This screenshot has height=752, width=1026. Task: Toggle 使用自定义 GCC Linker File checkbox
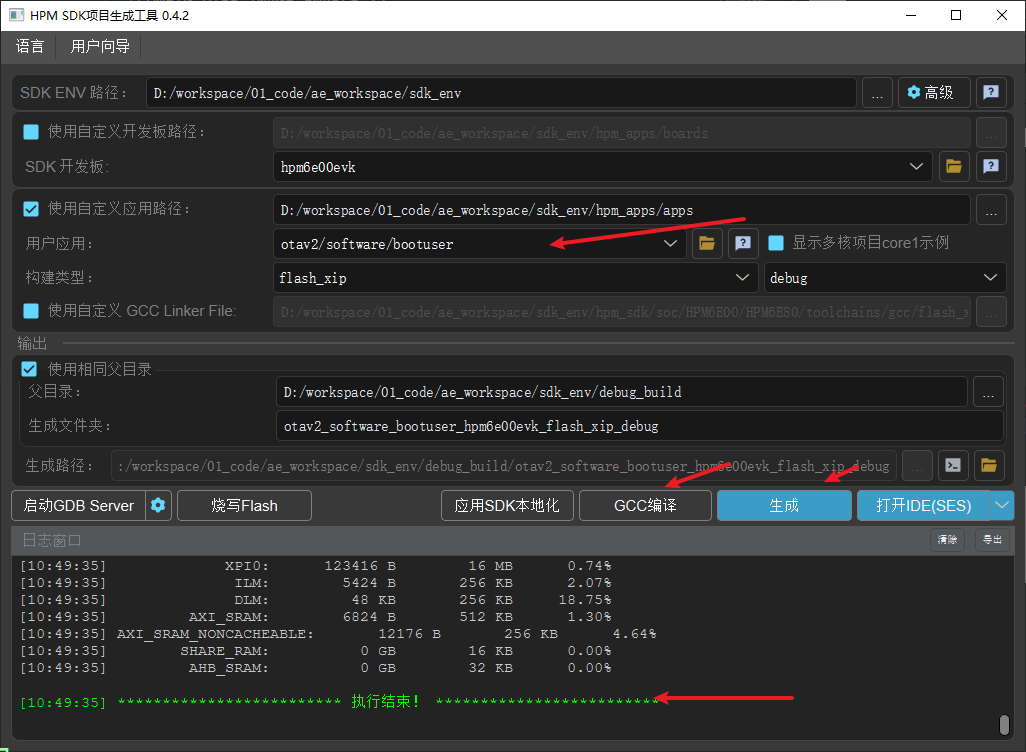tap(31, 311)
